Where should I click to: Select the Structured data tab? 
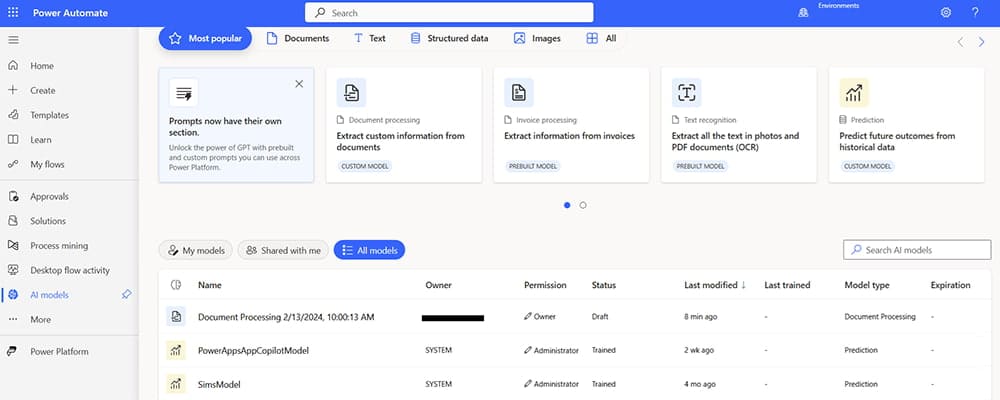pos(449,38)
